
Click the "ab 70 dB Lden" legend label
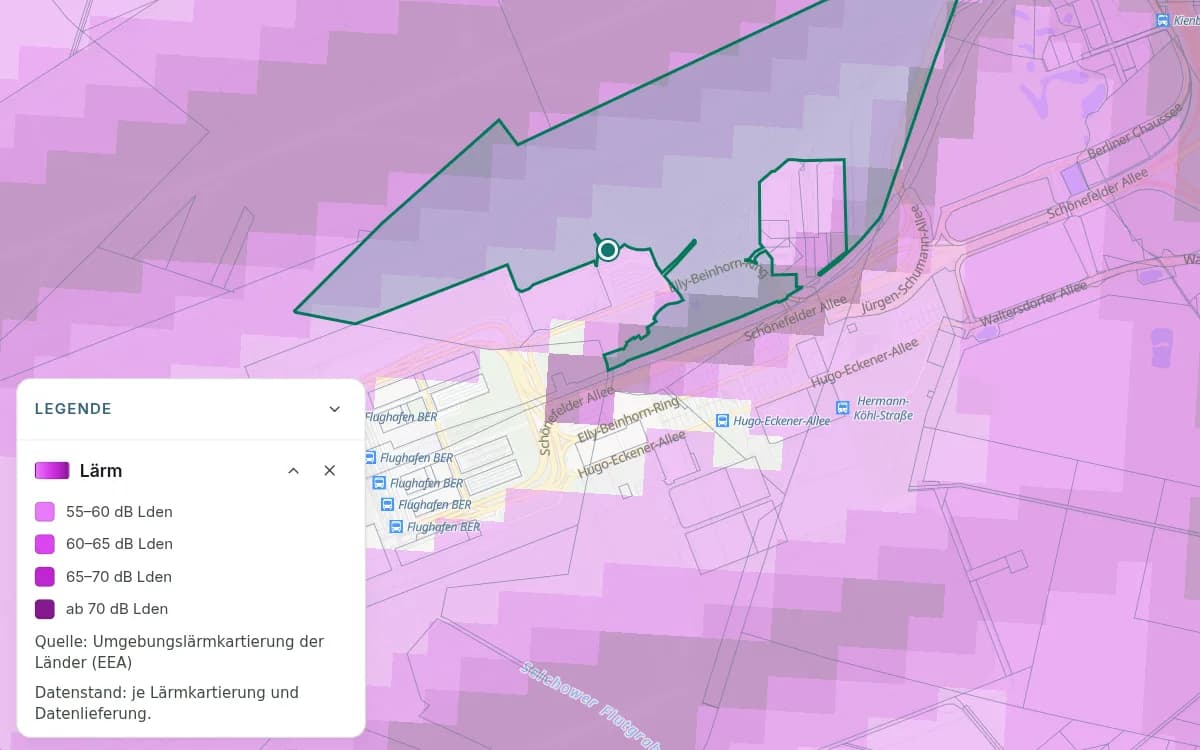(117, 609)
